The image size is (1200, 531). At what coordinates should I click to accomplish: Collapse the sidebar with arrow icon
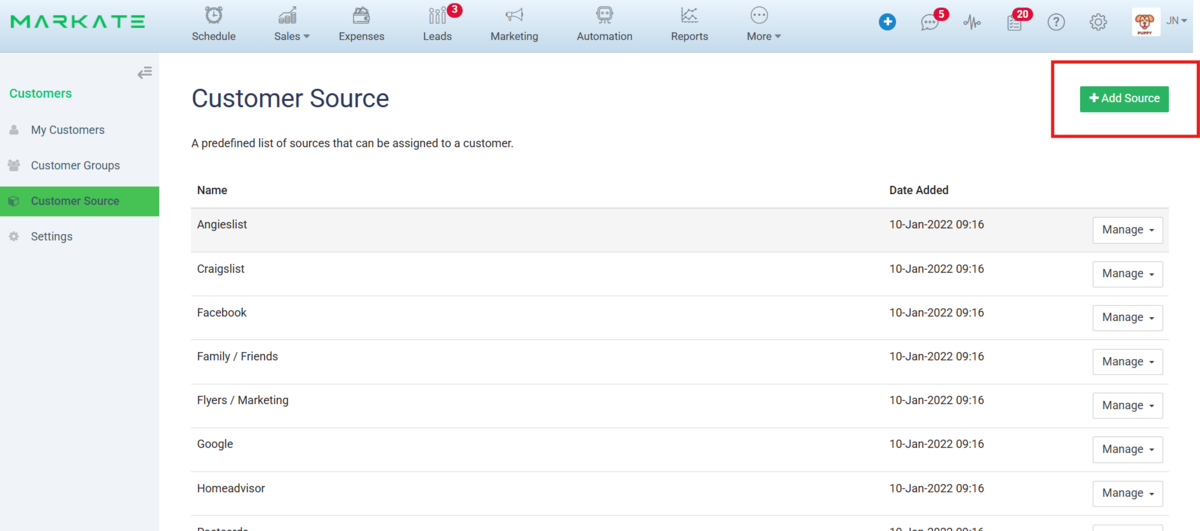145,72
